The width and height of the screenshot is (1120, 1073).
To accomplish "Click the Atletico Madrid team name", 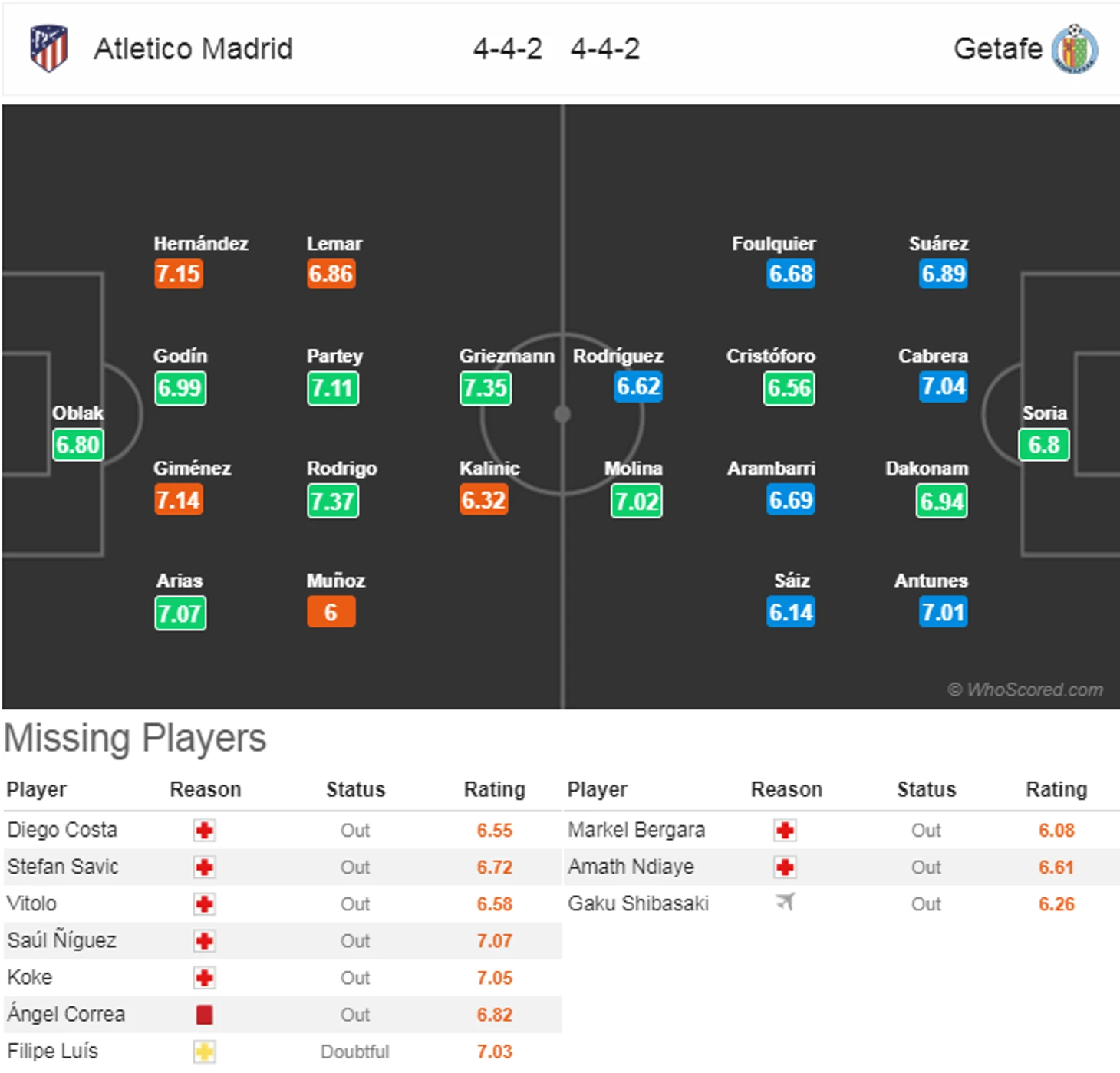I will (x=193, y=49).
